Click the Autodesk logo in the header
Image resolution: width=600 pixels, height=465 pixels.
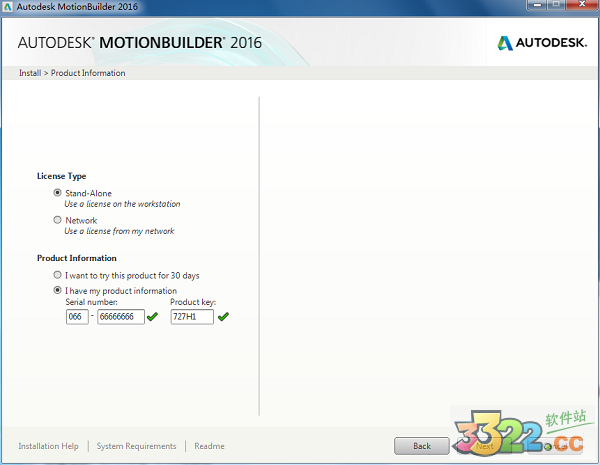[542, 42]
